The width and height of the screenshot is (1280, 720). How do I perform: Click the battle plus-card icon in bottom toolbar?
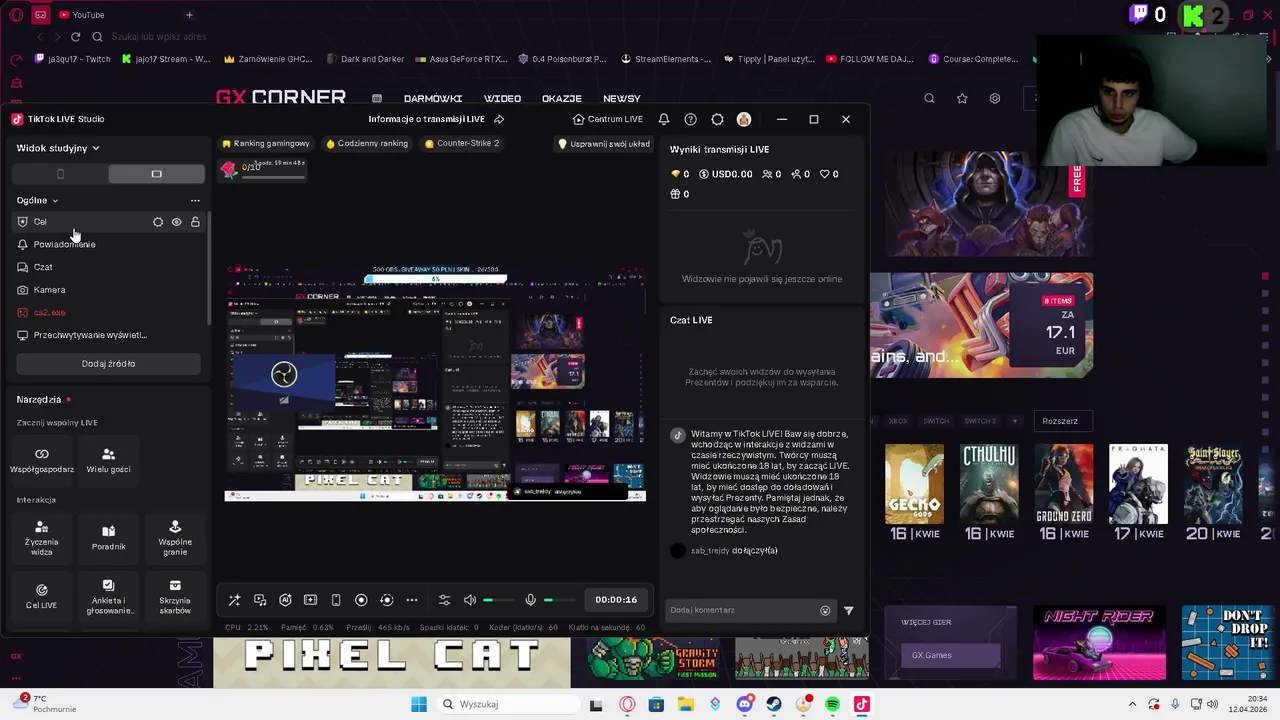point(310,600)
